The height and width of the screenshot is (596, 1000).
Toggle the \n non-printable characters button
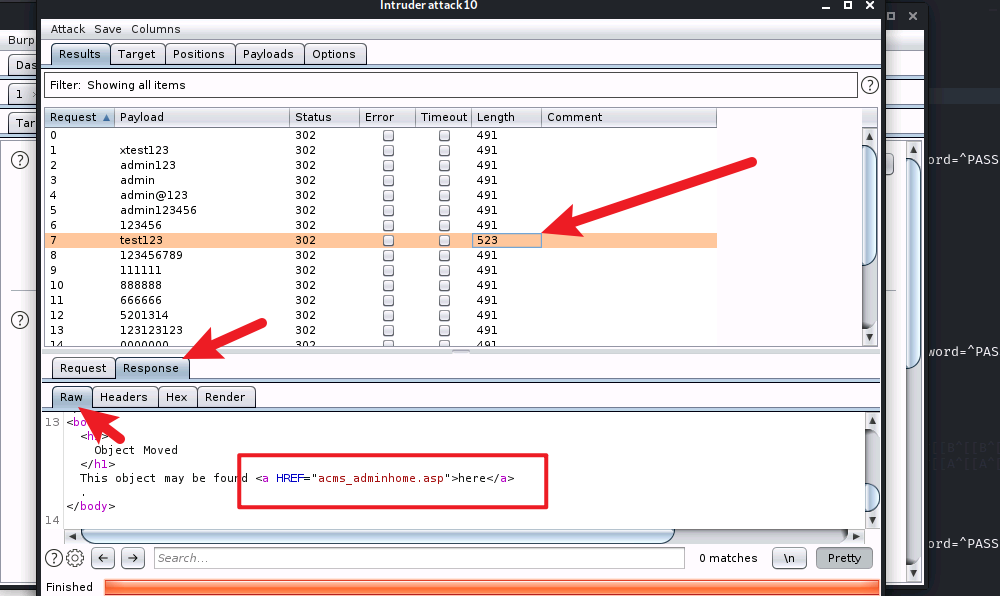tap(789, 558)
